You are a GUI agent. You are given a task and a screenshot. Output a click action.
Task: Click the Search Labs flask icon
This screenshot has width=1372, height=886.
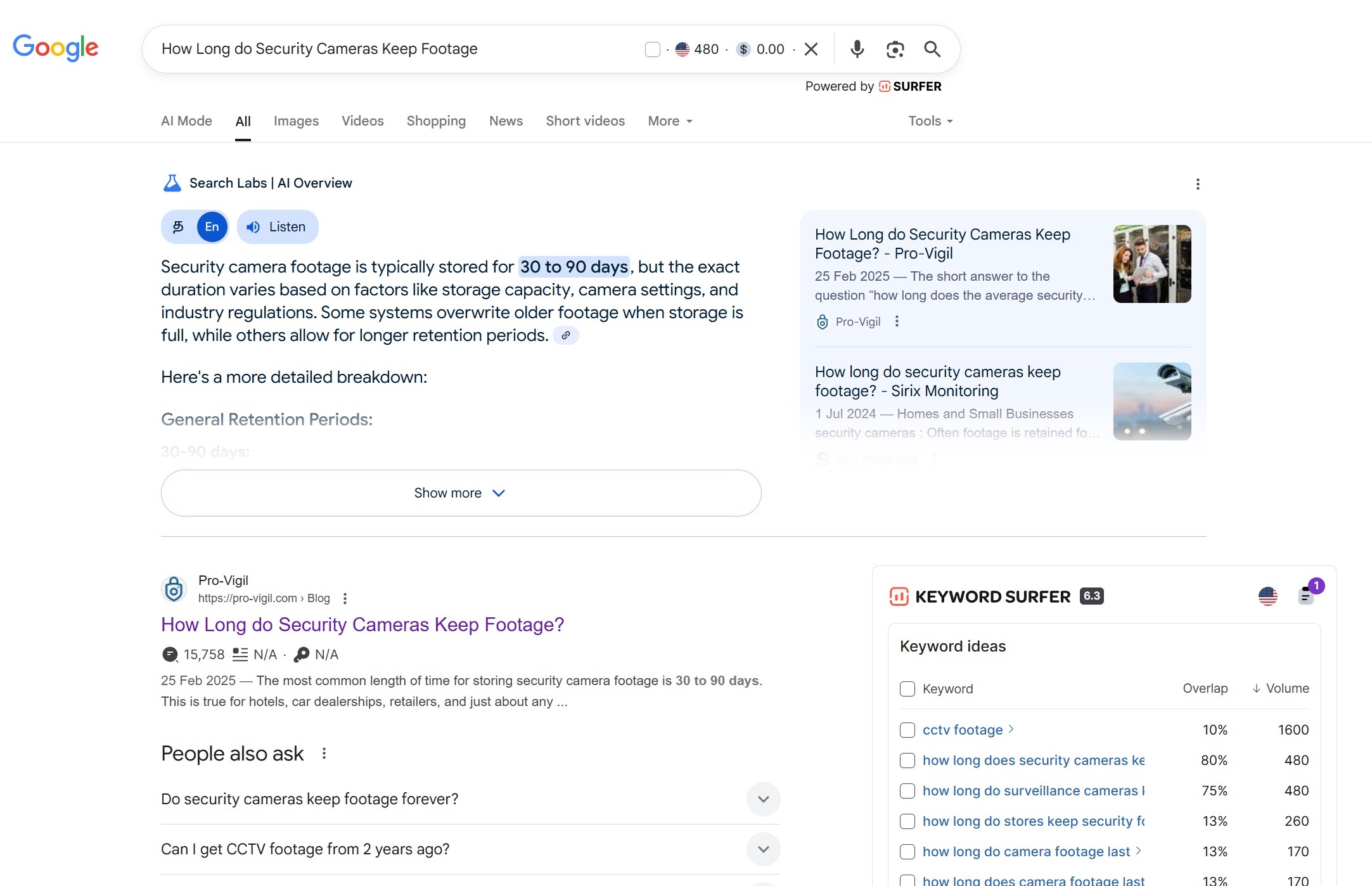click(x=171, y=183)
